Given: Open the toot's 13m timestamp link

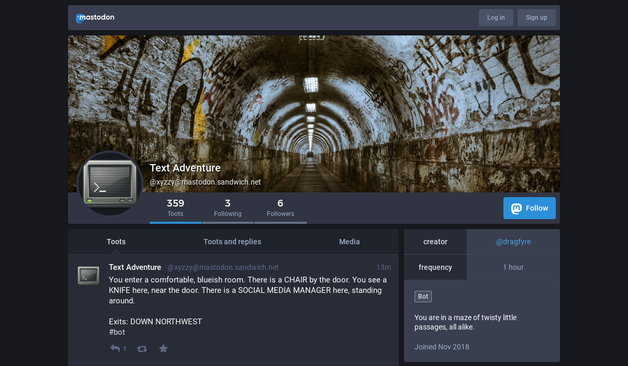Looking at the screenshot, I should point(383,267).
